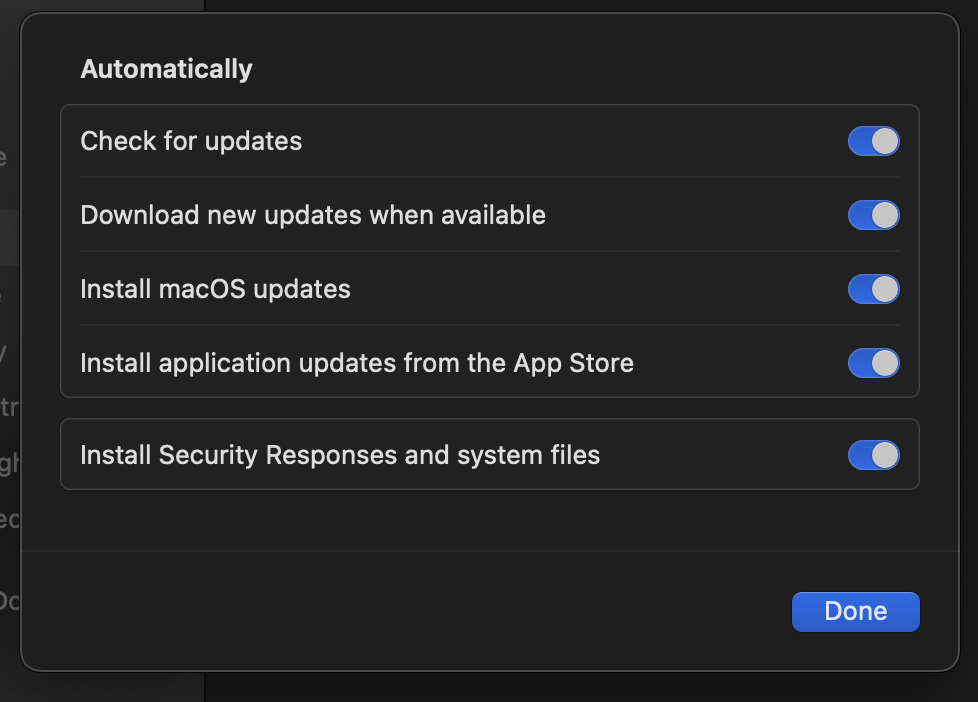Screen dimensions: 978x702
Task: Click the empty dialog footer left of Done
Action: click(x=400, y=611)
